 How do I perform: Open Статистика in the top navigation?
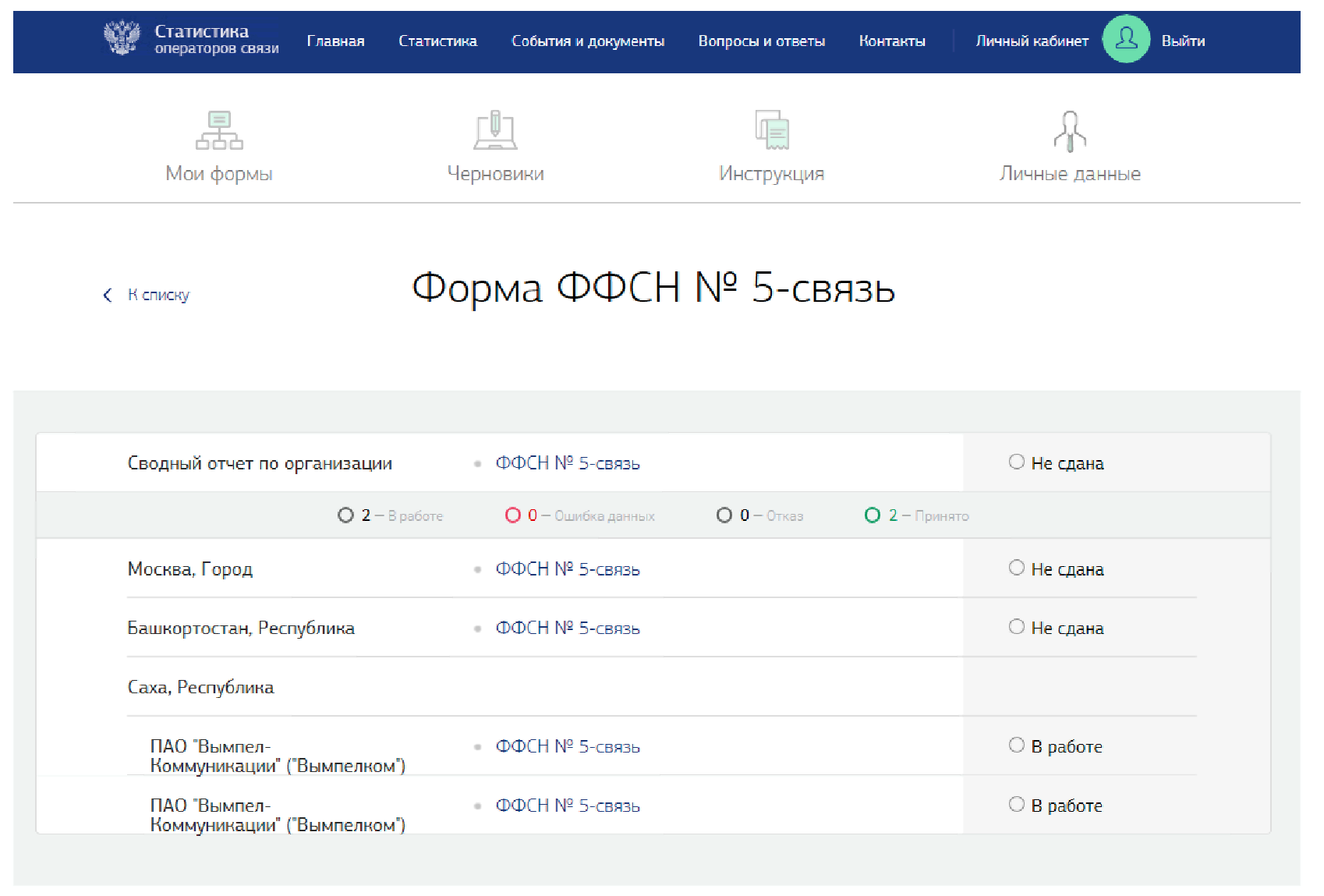click(437, 41)
